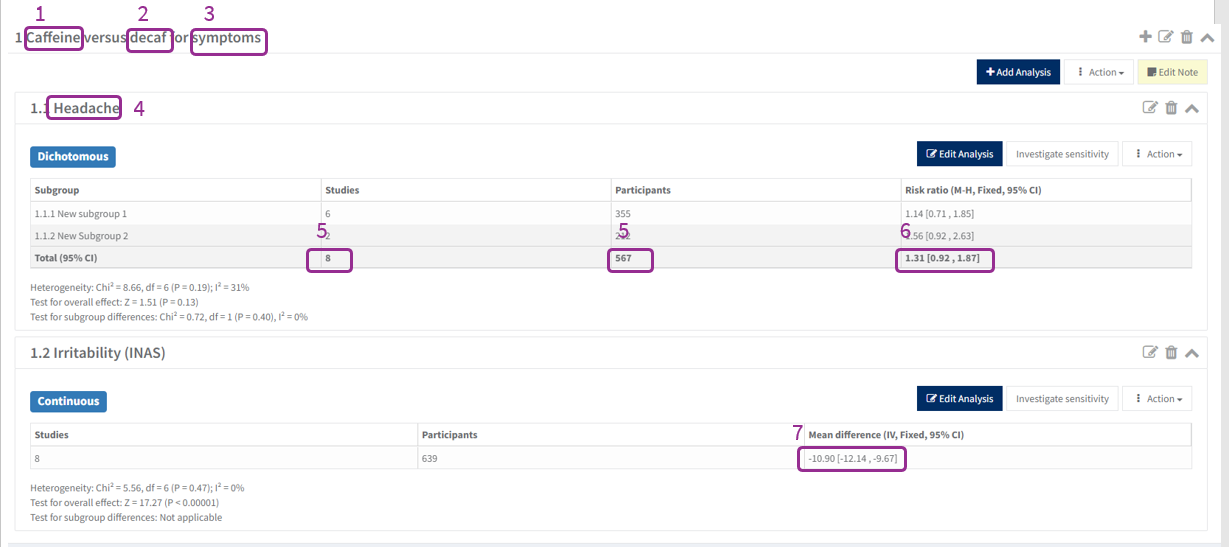Click trash icon for 1.1 Headache analysis
This screenshot has width=1229, height=547.
1171,108
